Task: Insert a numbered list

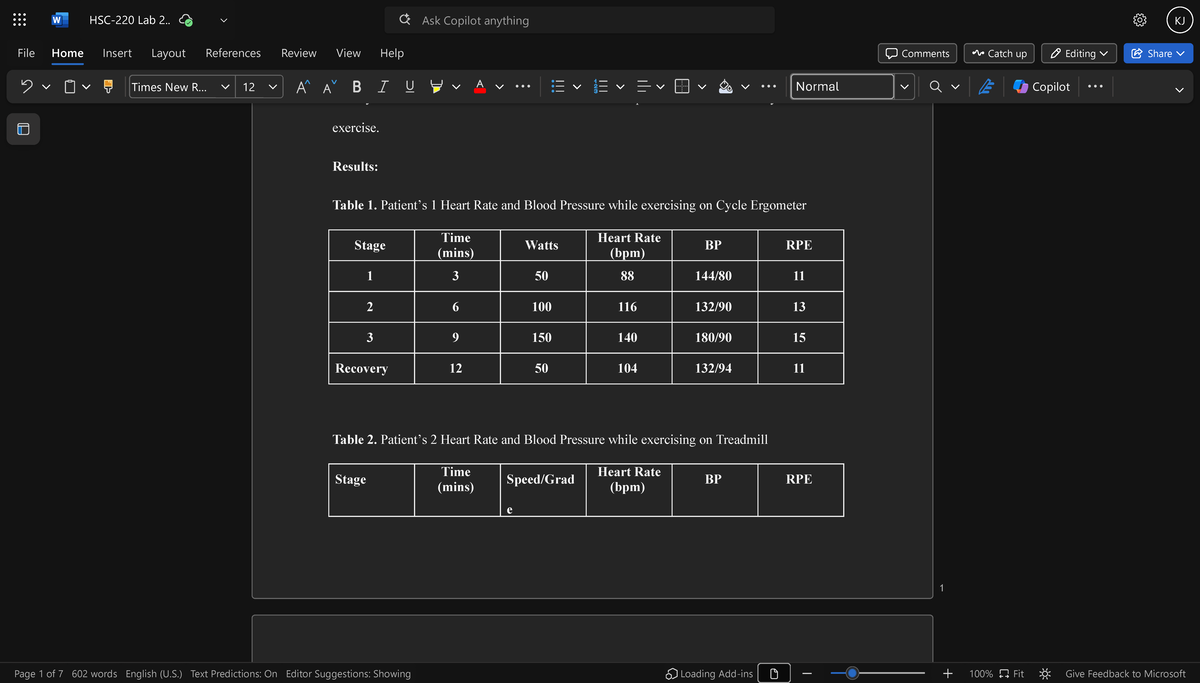Action: [601, 87]
